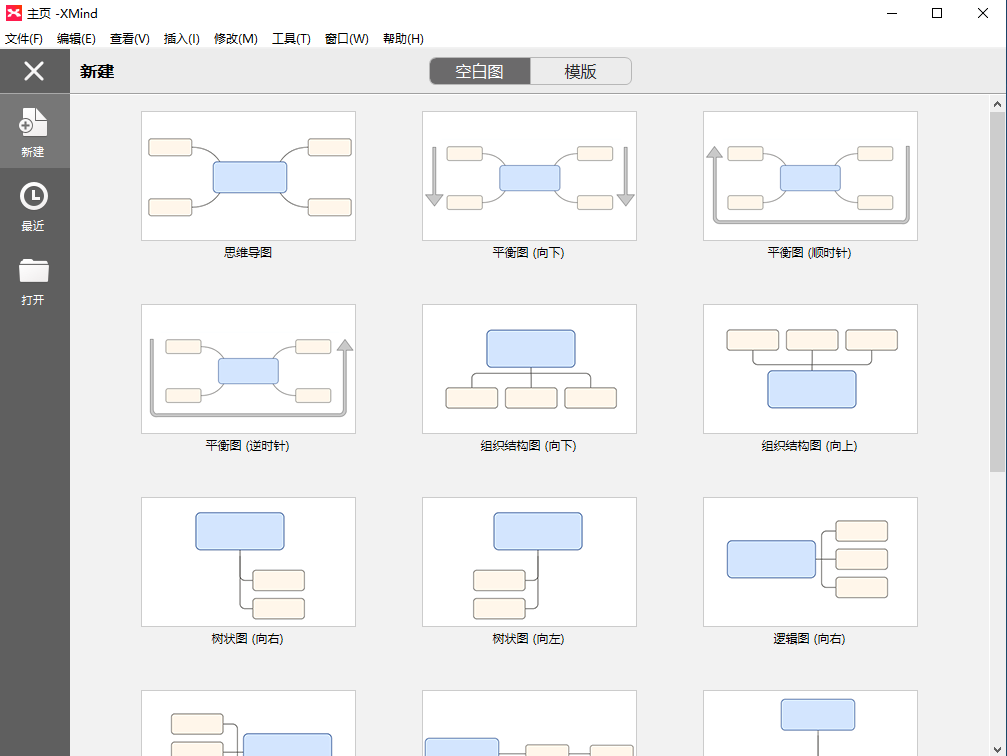Open the 插入(I) menu
This screenshot has height=756, width=1007.
181,39
